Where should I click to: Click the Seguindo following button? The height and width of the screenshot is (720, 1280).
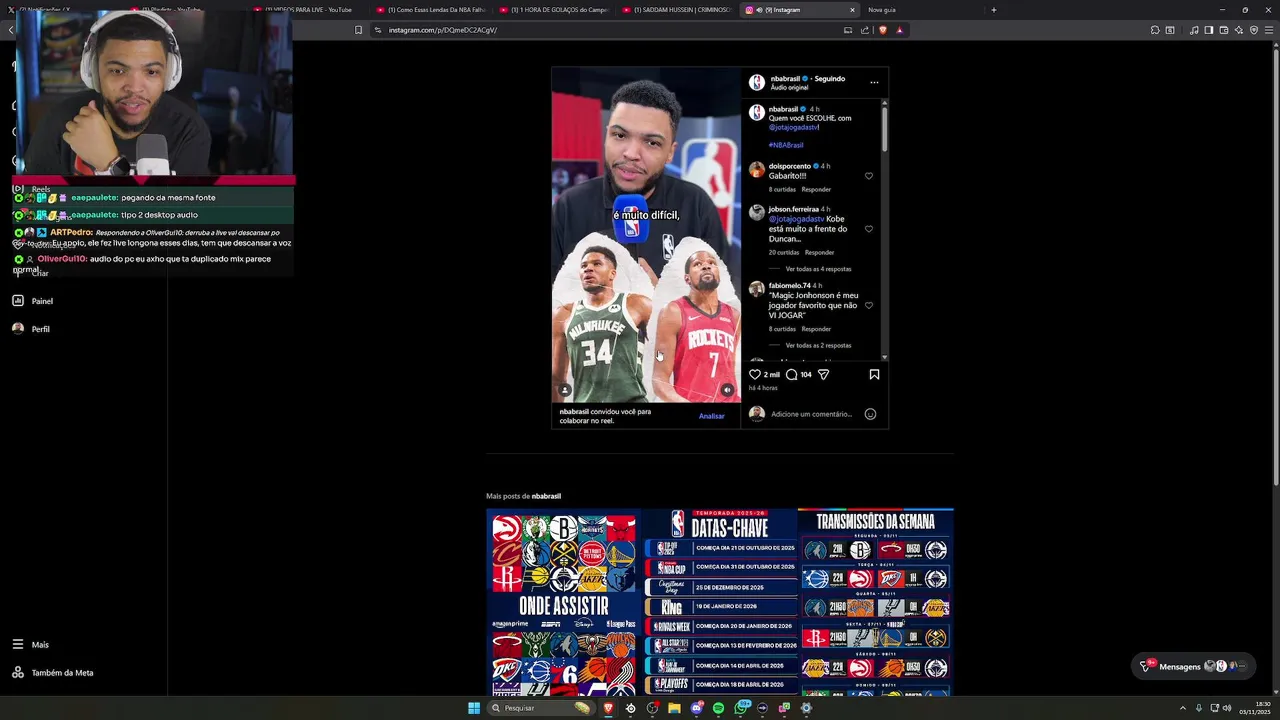829,78
